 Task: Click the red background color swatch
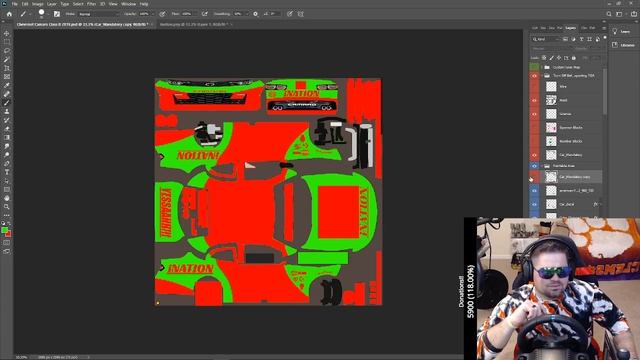9,234
